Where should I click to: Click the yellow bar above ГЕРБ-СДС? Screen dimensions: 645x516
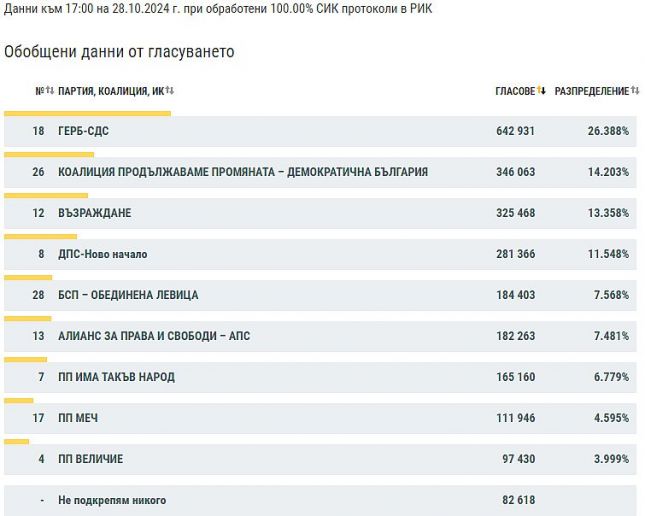click(87, 114)
